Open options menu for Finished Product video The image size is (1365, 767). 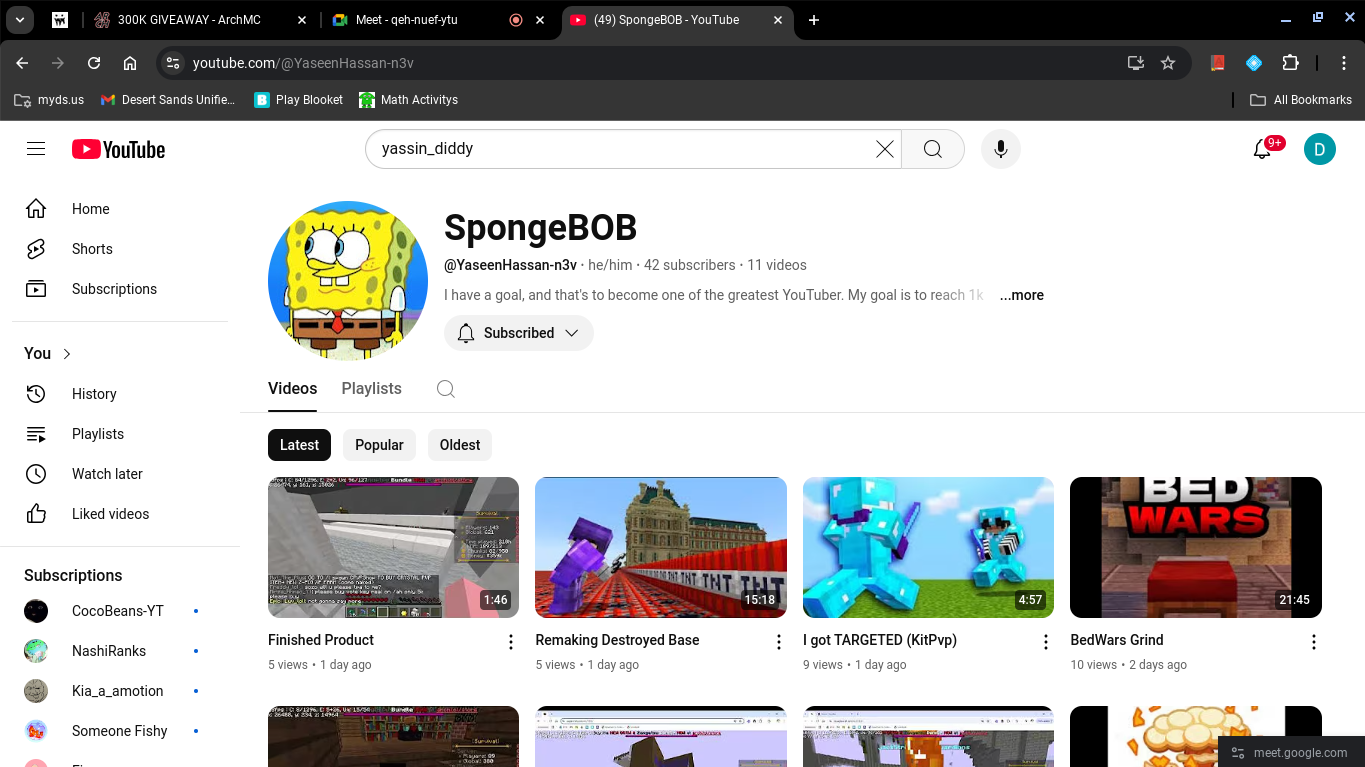(511, 642)
